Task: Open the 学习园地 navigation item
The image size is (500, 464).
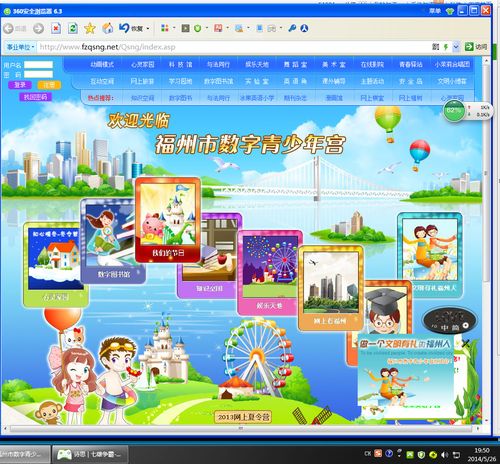Action: tap(180, 81)
